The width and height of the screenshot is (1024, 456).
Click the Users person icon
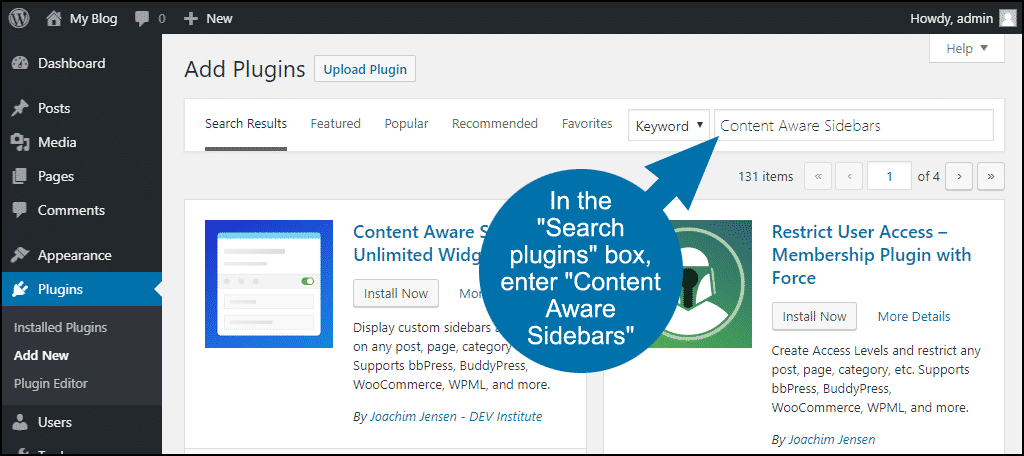pos(21,423)
